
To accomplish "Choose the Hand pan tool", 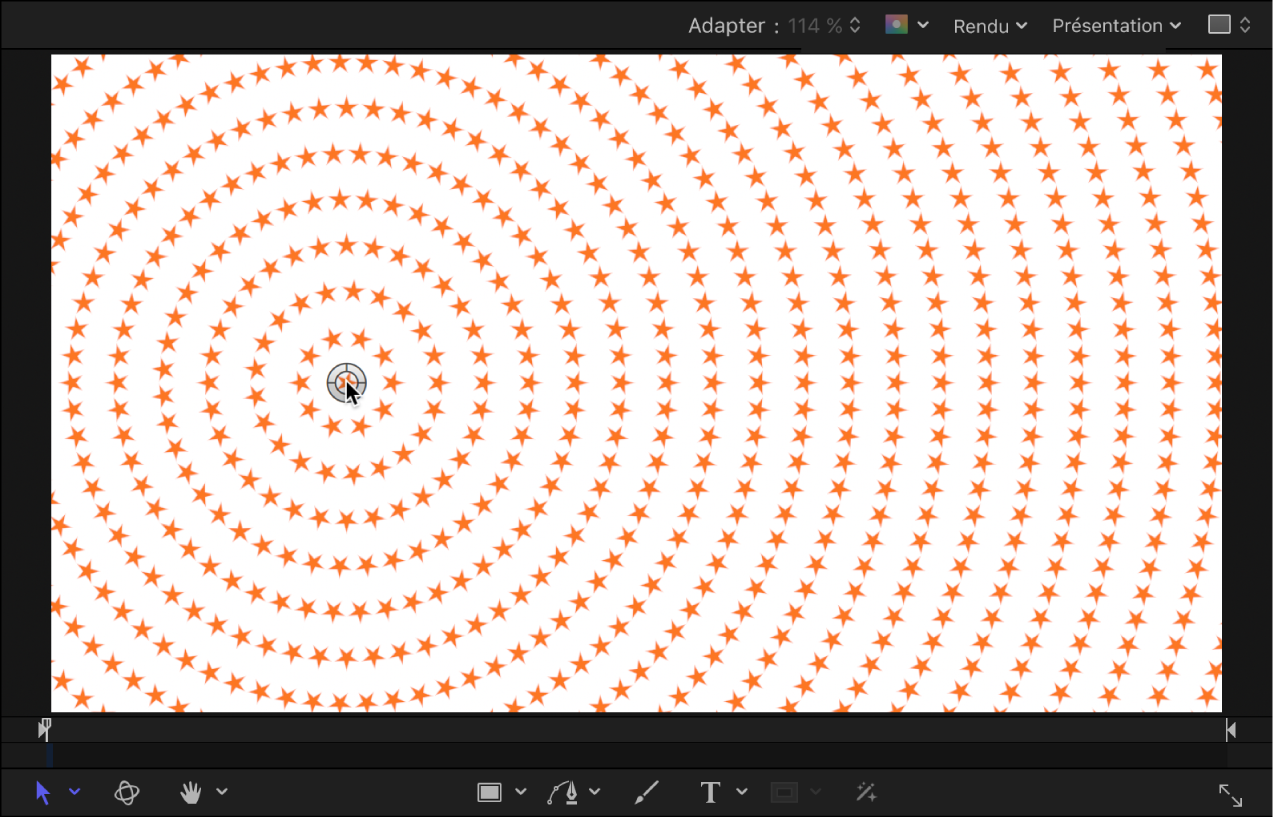I will pos(190,793).
